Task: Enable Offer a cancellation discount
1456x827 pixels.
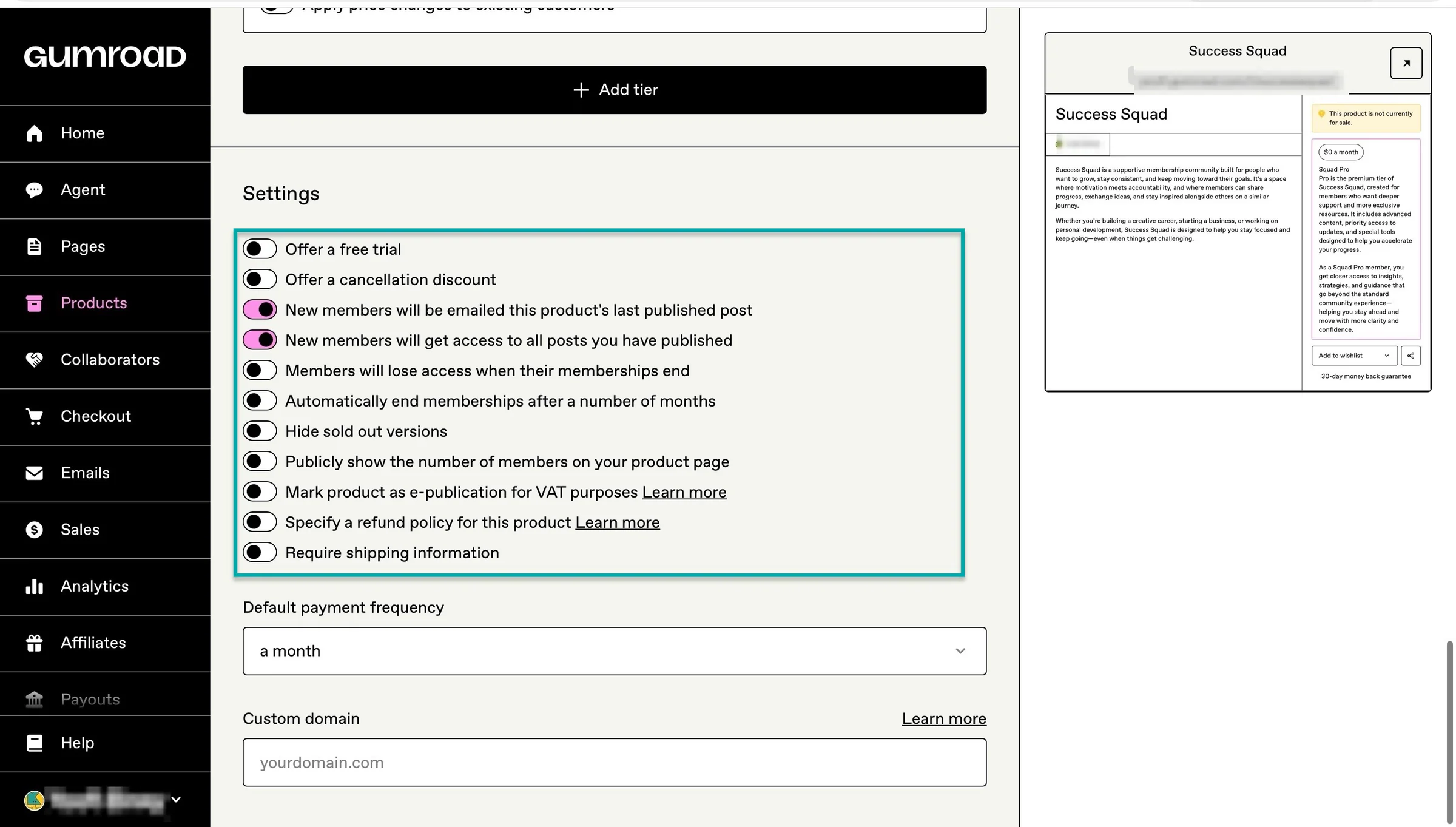Action: [x=260, y=279]
